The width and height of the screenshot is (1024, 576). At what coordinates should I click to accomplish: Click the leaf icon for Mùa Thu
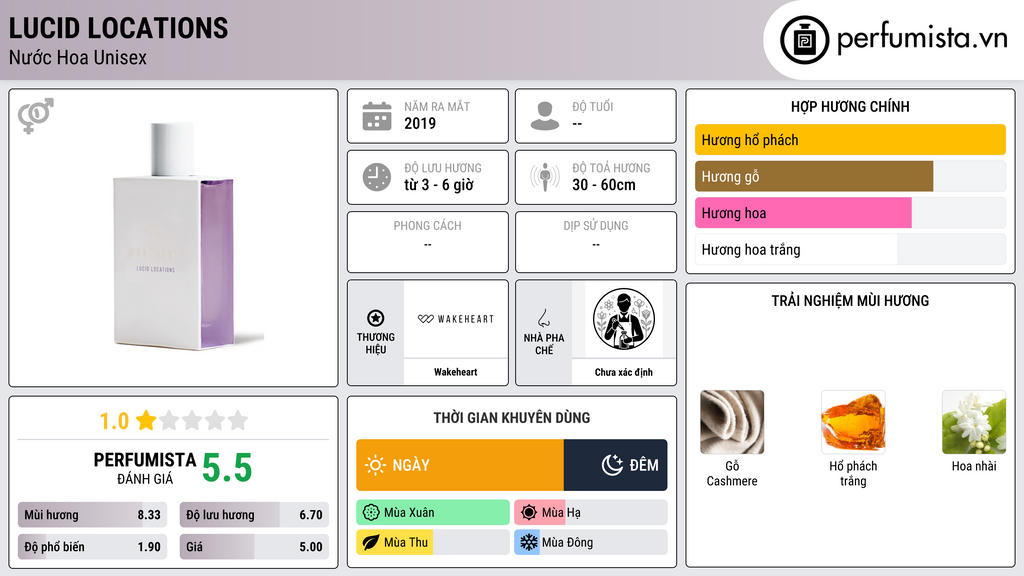click(371, 542)
